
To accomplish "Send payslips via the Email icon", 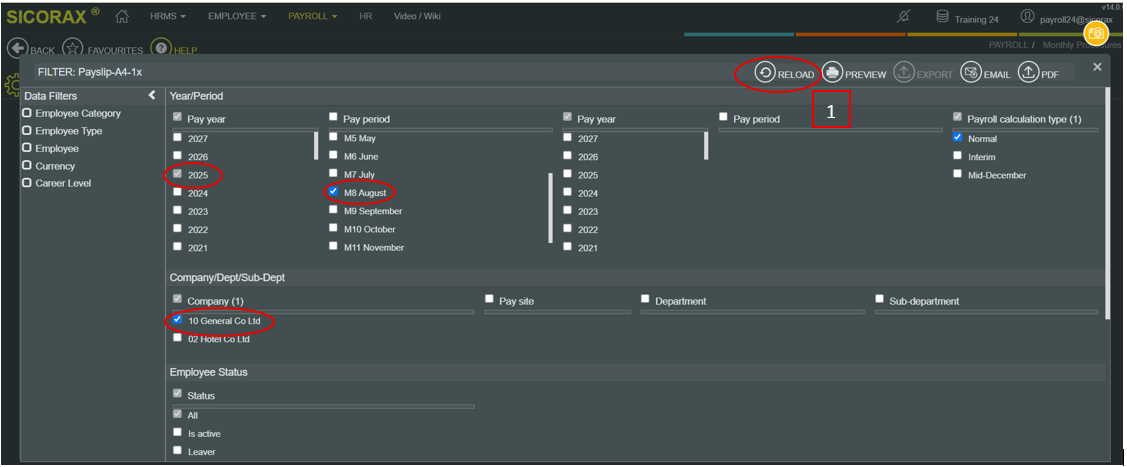I will tap(971, 73).
